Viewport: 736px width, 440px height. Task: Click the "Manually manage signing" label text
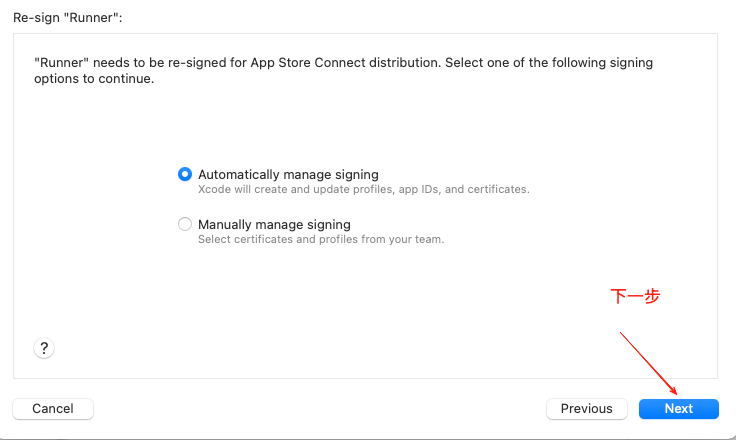[x=274, y=224]
